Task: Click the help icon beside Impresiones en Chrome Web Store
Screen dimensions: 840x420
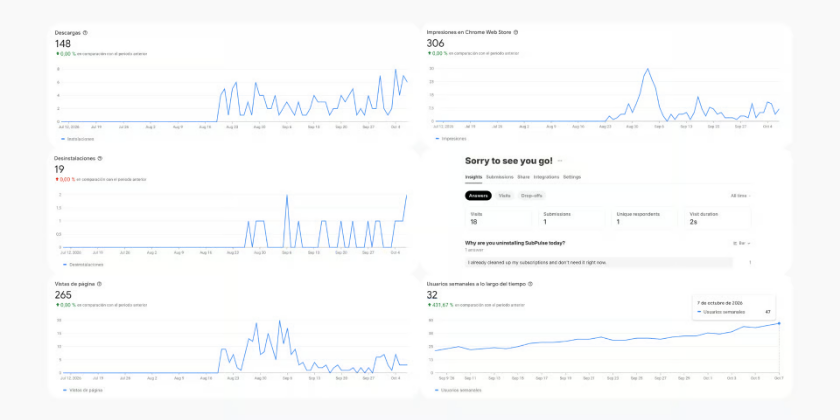Action: point(516,32)
